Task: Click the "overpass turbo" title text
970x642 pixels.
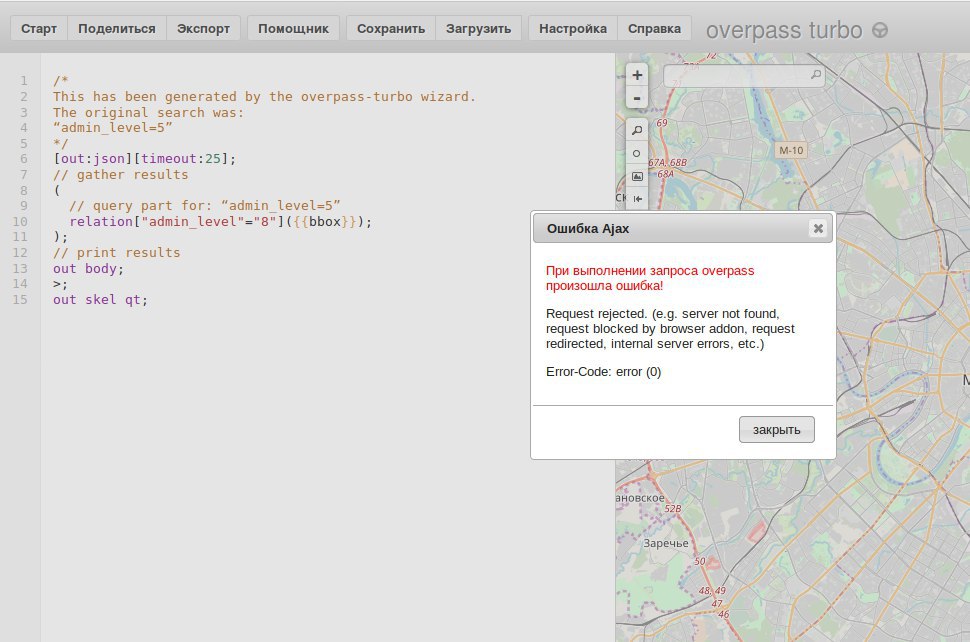Action: pos(784,30)
